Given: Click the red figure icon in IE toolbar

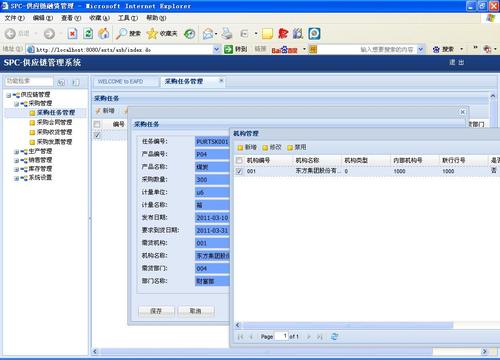Looking at the screenshot, I should 283,33.
